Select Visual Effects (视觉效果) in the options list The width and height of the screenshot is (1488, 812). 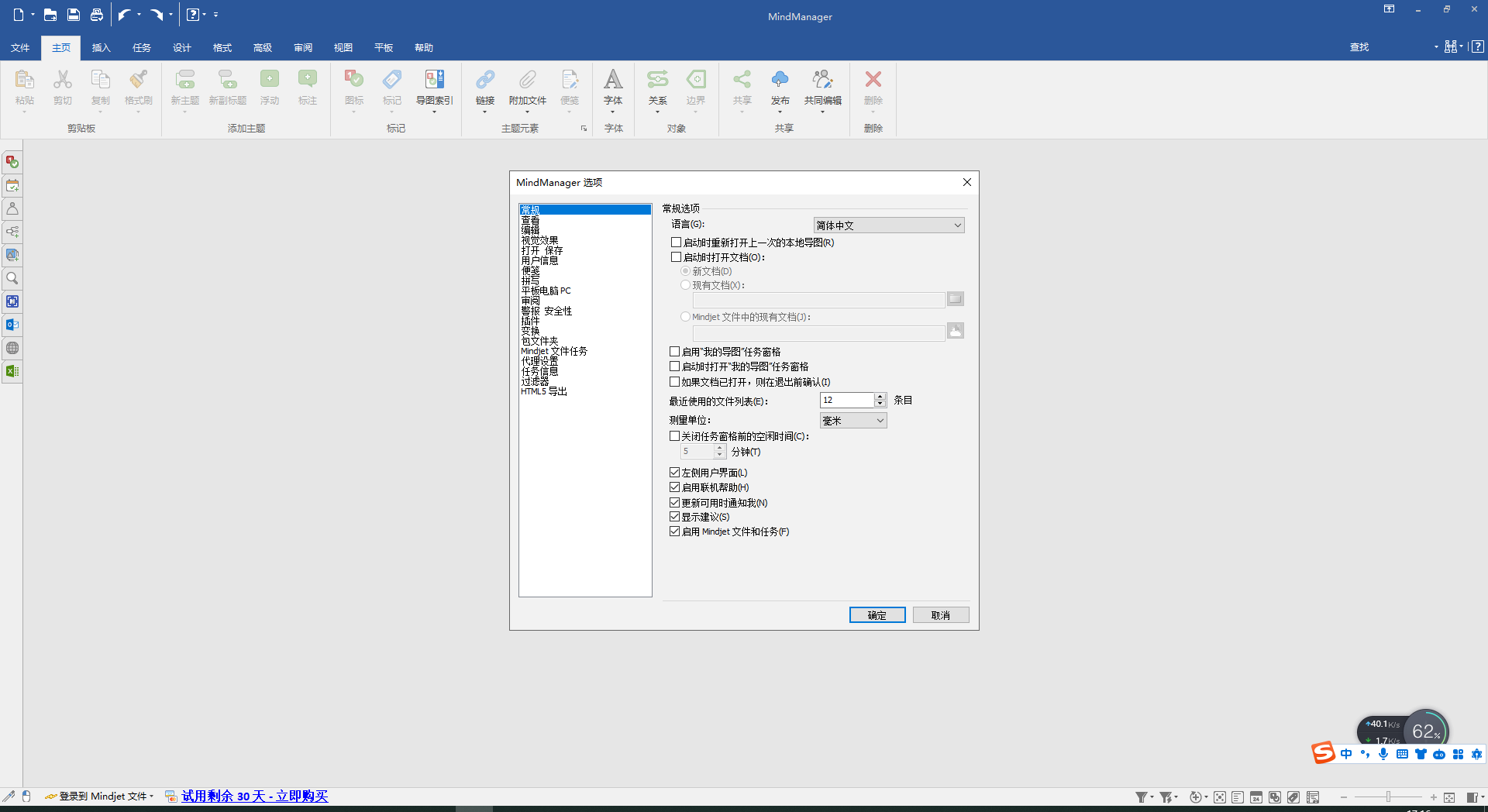(539, 241)
